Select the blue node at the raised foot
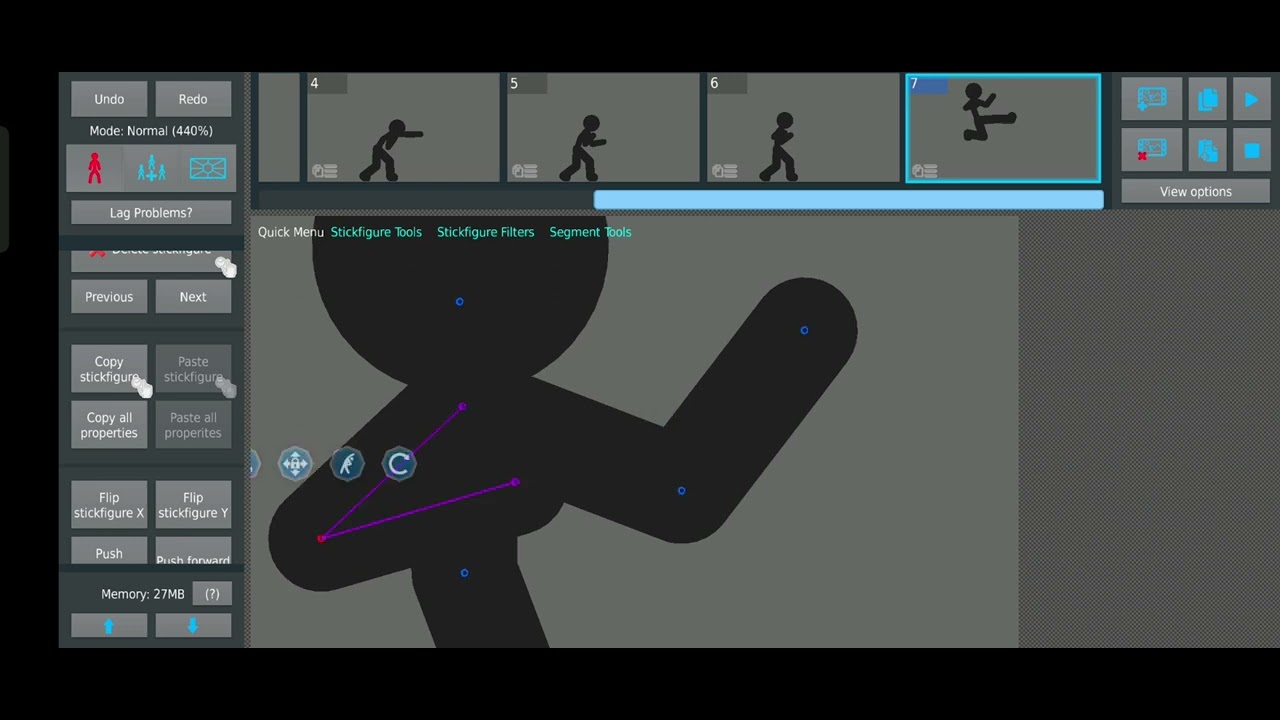Viewport: 1280px width, 720px height. pyautogui.click(x=804, y=330)
